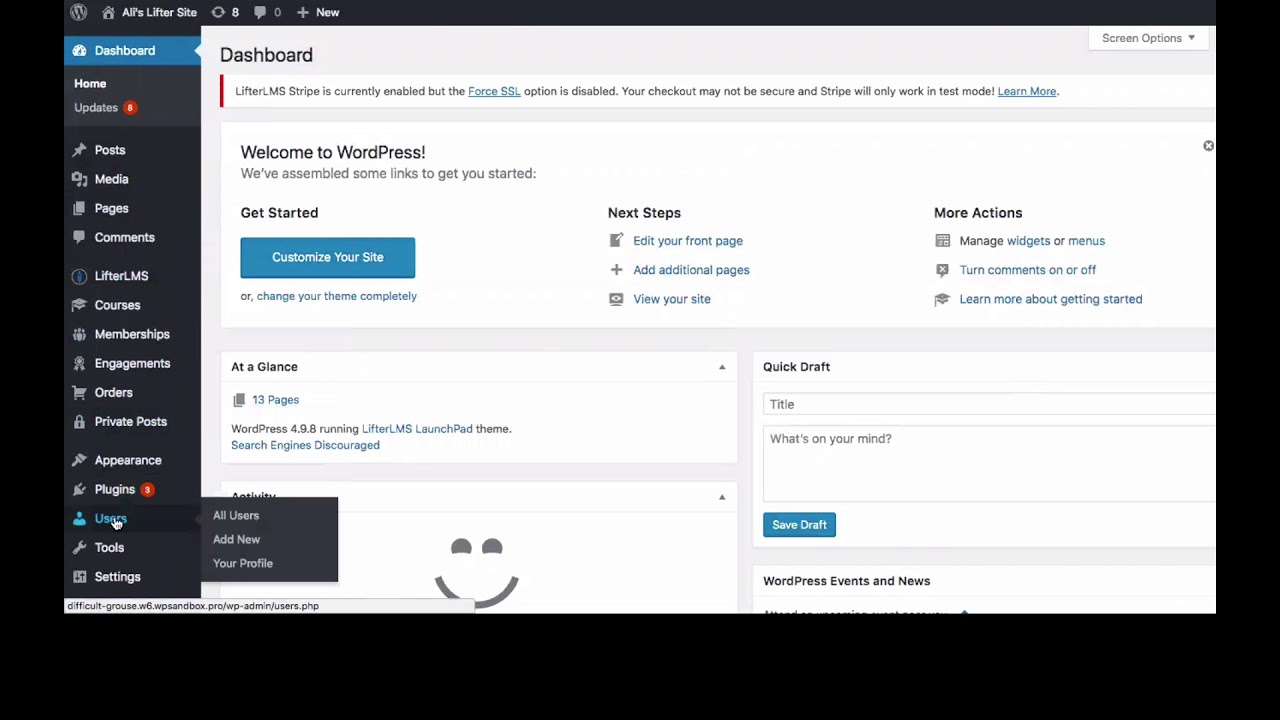Image resolution: width=1280 pixels, height=720 pixels.
Task: Open Ali's Lifter Site in admin bar
Action: click(x=159, y=12)
